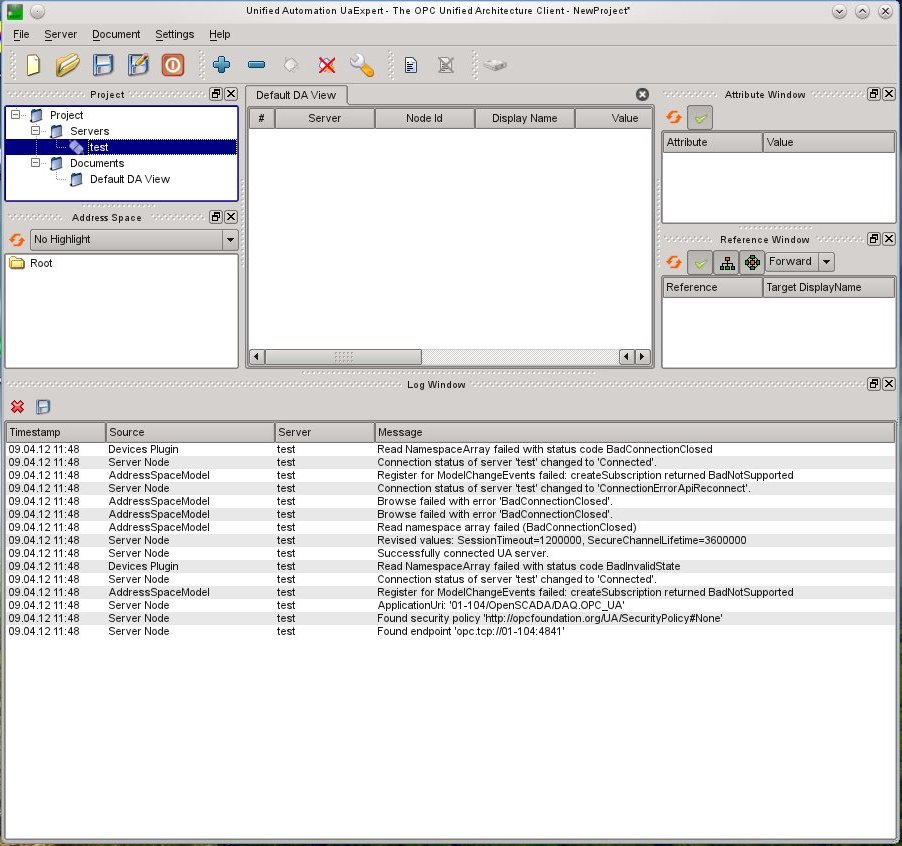Refresh the Address Space panel
The image size is (902, 846).
[17, 240]
